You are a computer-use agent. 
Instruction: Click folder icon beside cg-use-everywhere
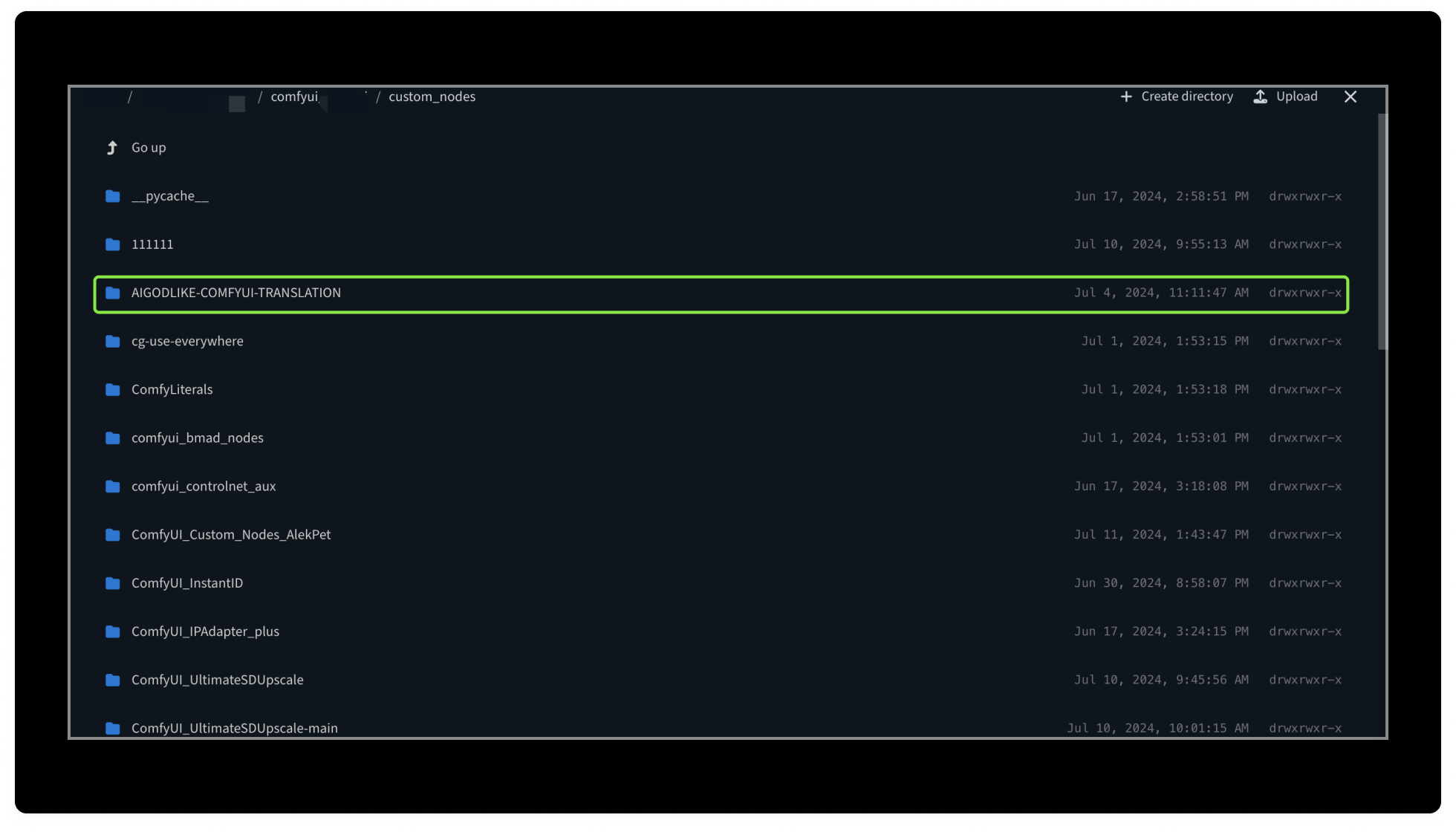[113, 341]
